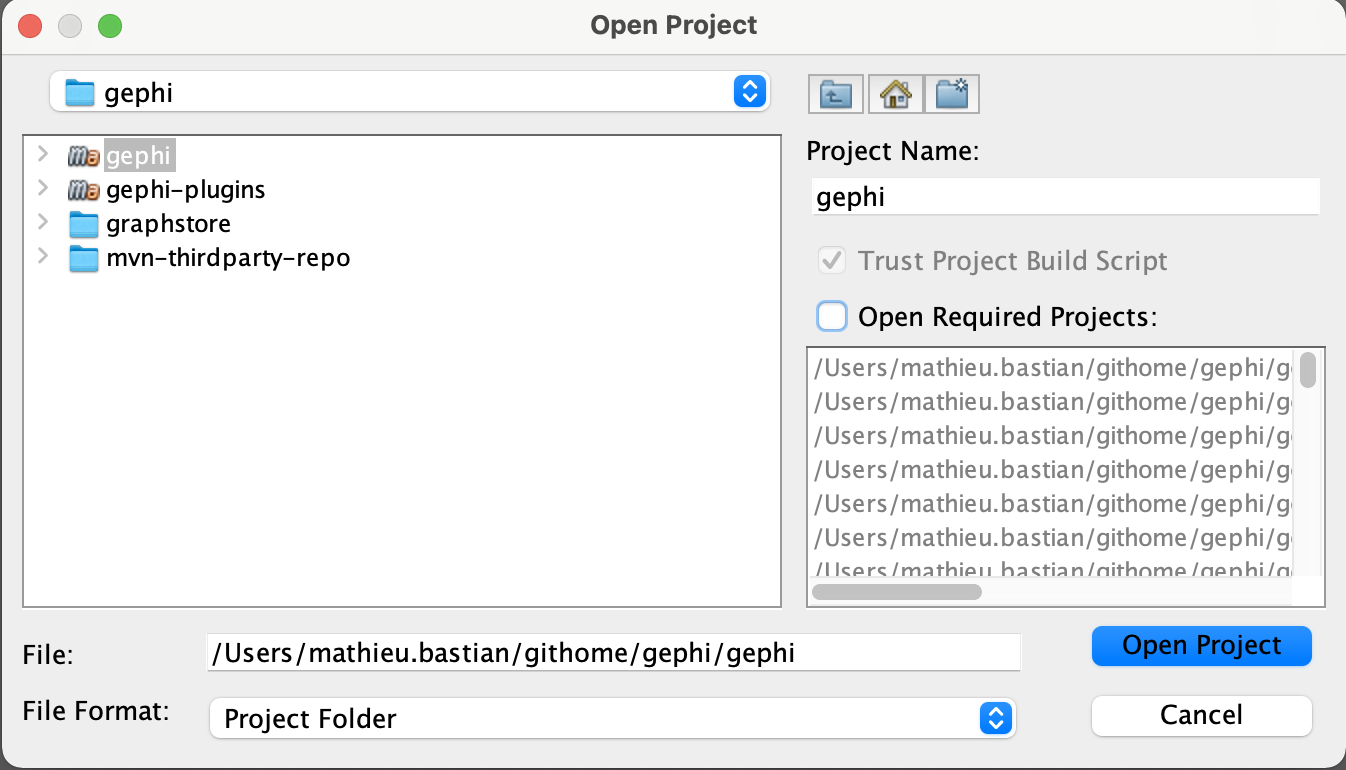This screenshot has width=1346, height=770.
Task: Click the File path input field
Action: pos(613,654)
